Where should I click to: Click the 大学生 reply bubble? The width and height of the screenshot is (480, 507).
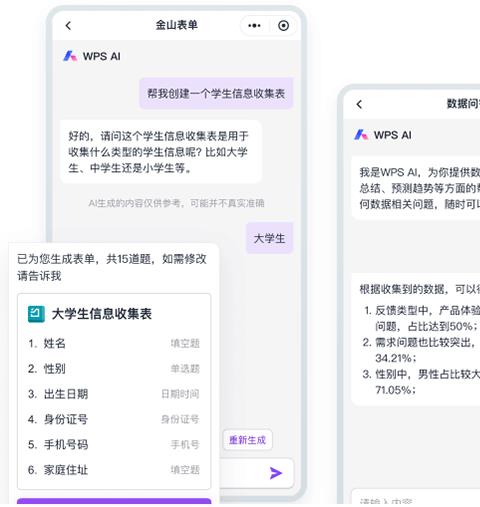(x=269, y=238)
